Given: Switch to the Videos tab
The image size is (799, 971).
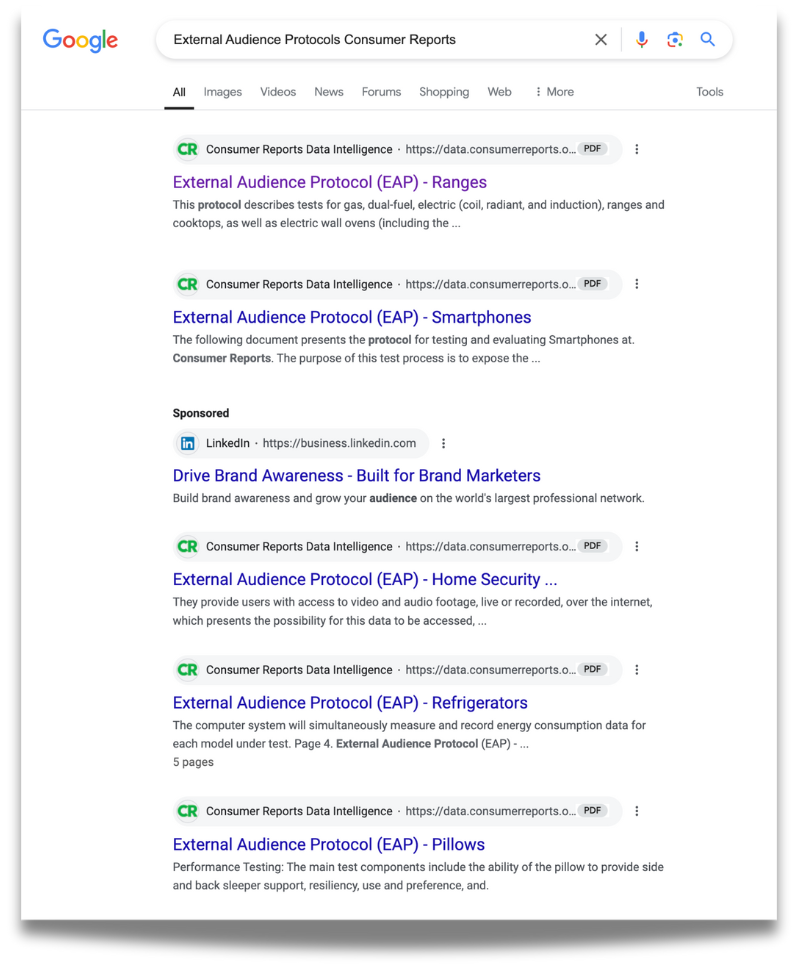Looking at the screenshot, I should click(277, 92).
